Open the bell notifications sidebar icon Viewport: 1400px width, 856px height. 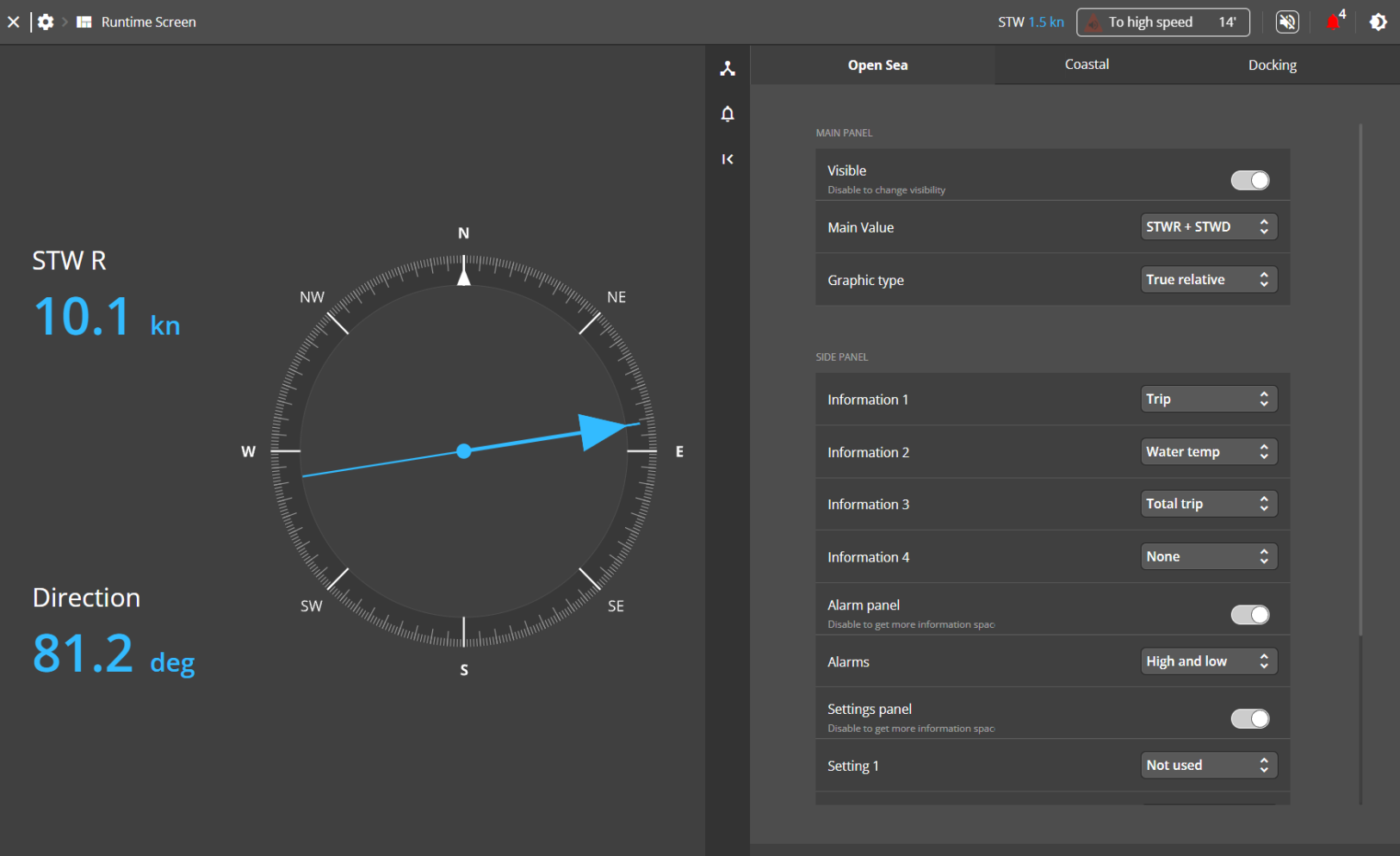728,114
